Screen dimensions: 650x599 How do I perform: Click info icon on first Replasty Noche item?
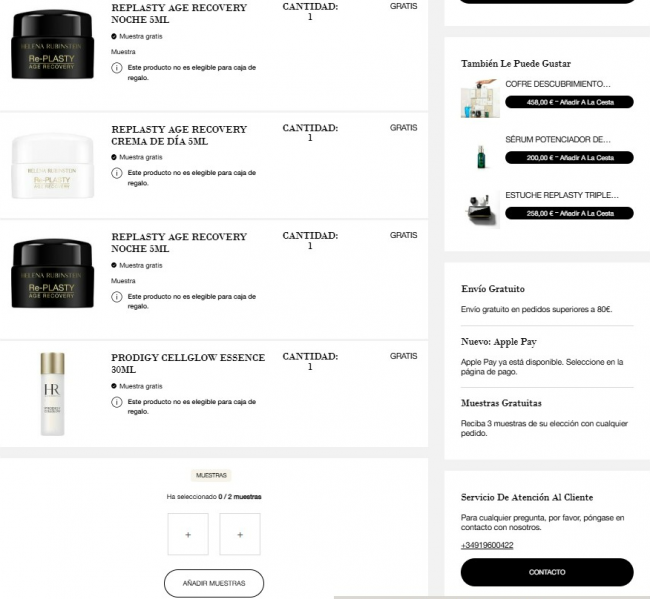117,68
